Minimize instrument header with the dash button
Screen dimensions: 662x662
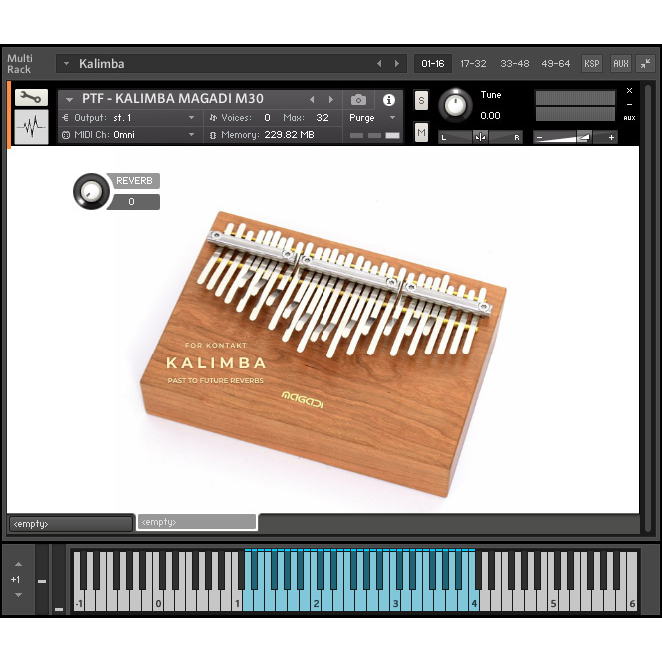point(629,104)
